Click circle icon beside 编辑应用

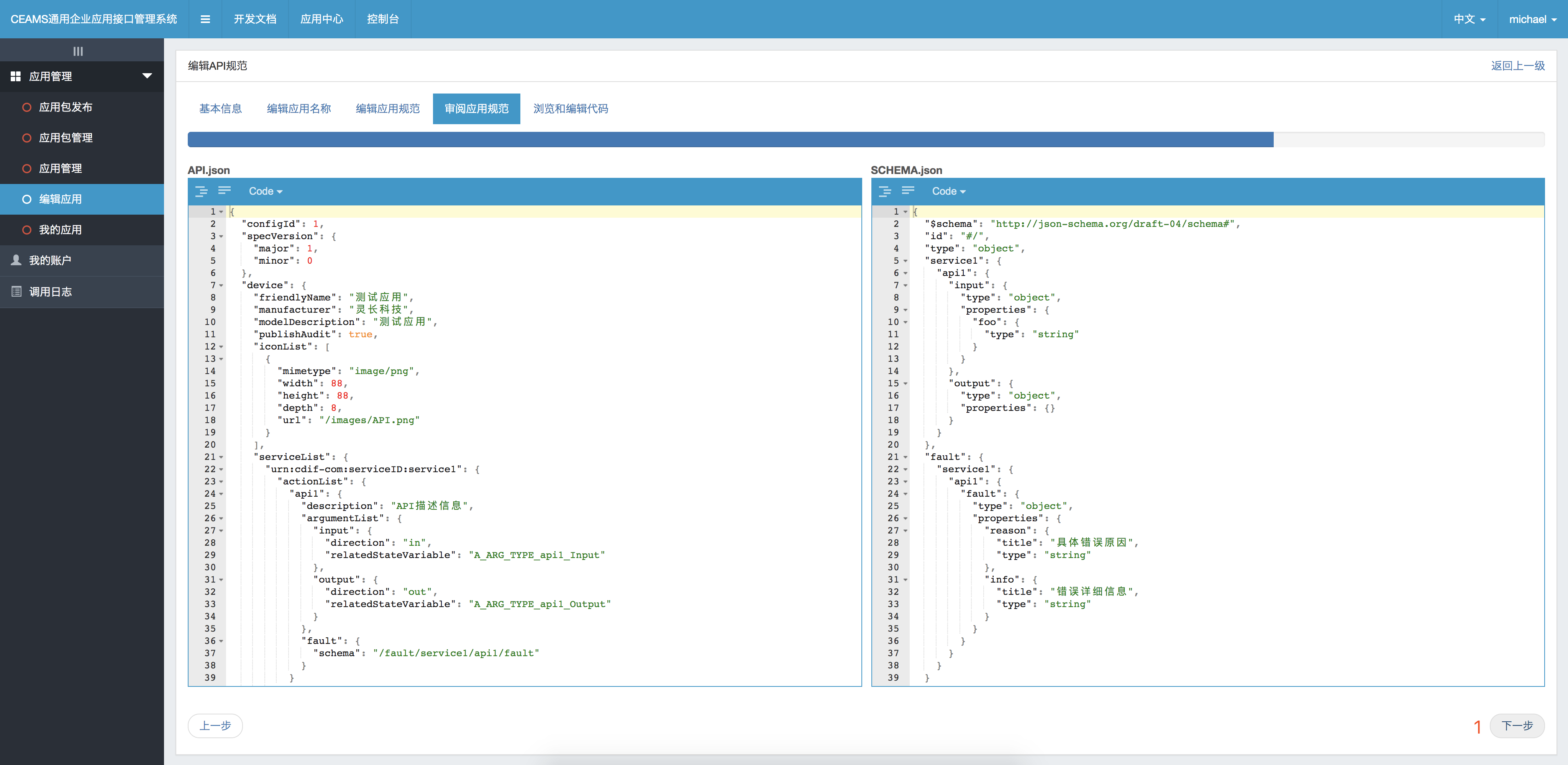click(x=27, y=200)
